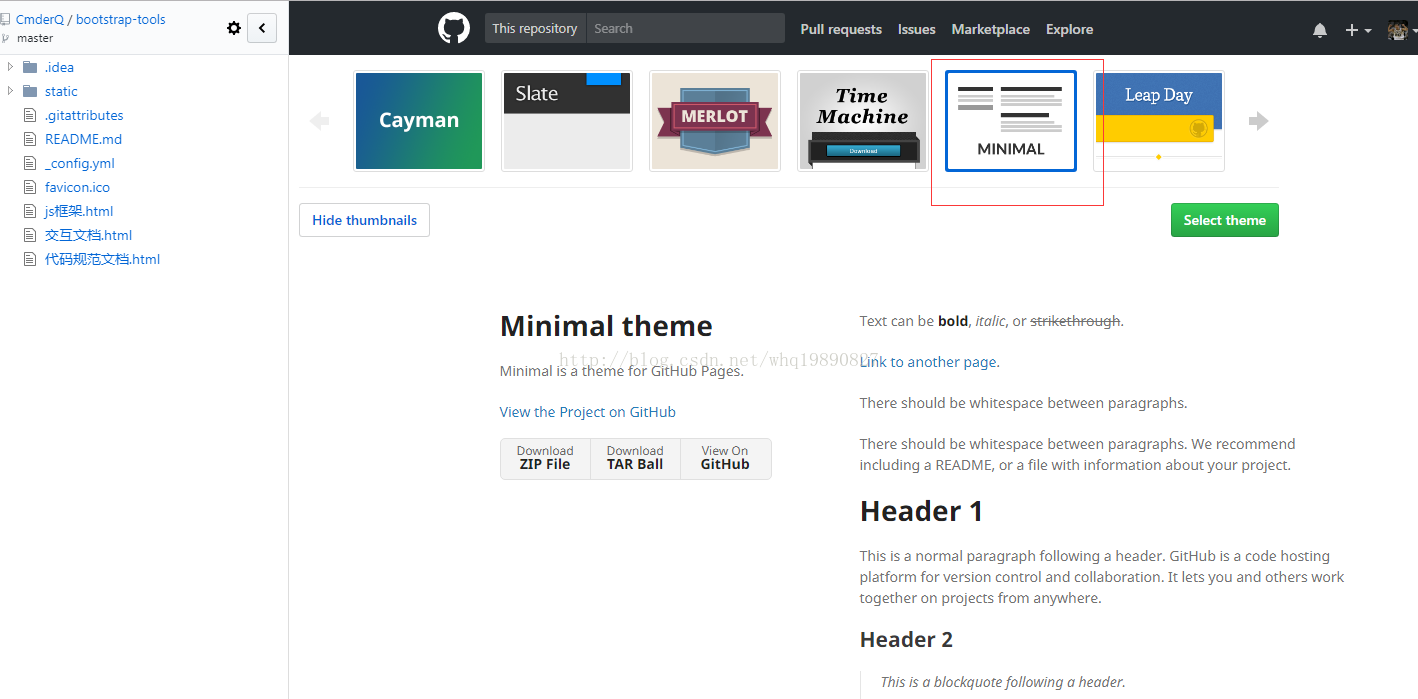This screenshot has width=1418, height=699.
Task: Click file icon next to README.md
Action: click(x=30, y=139)
